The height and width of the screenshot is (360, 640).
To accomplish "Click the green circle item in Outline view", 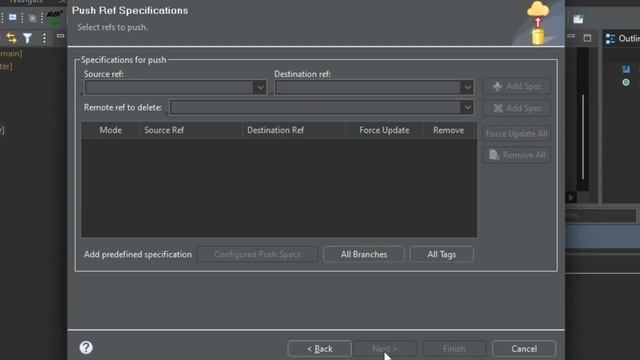I will click(x=626, y=82).
